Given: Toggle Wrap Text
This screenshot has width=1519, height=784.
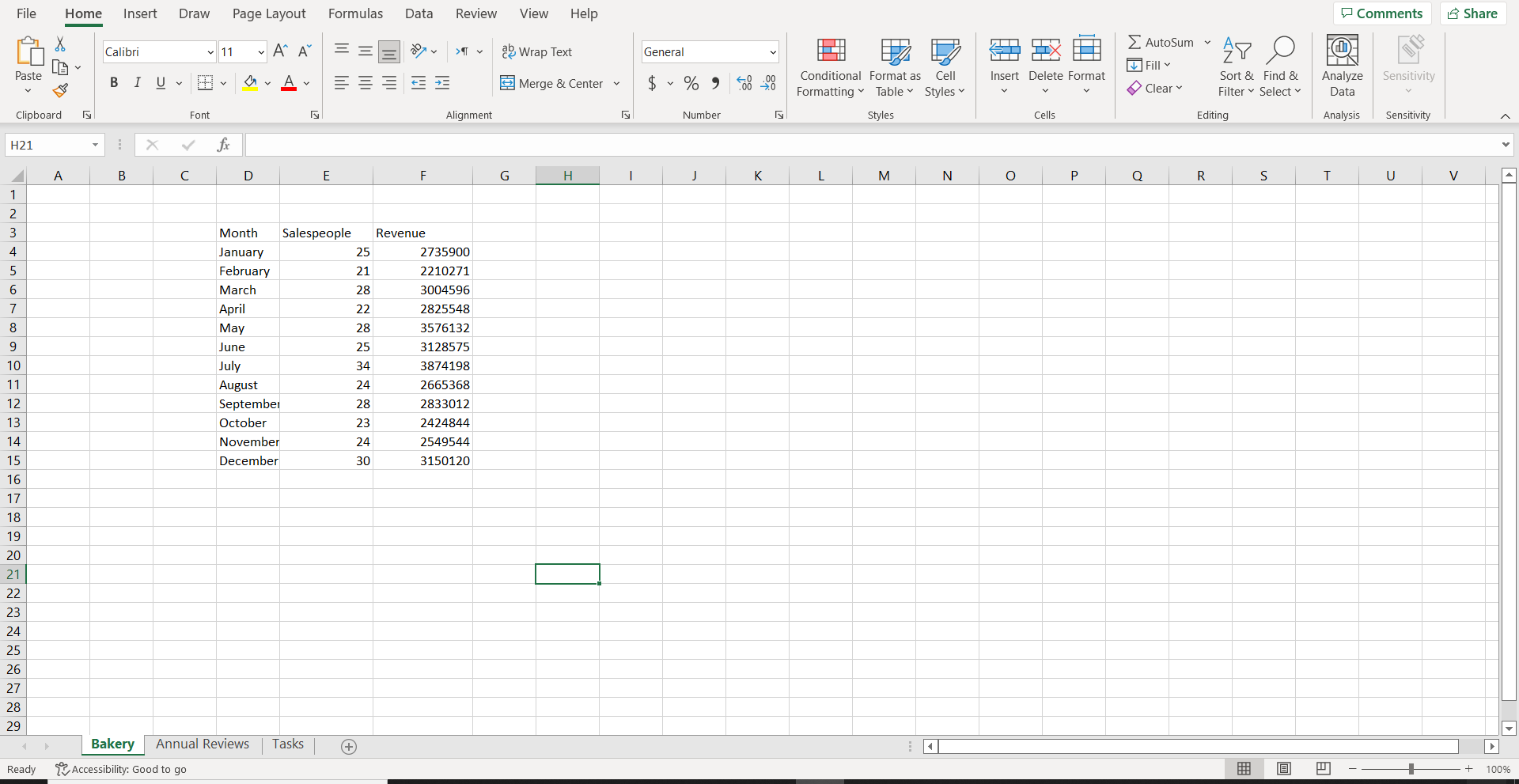Looking at the screenshot, I should pos(536,52).
